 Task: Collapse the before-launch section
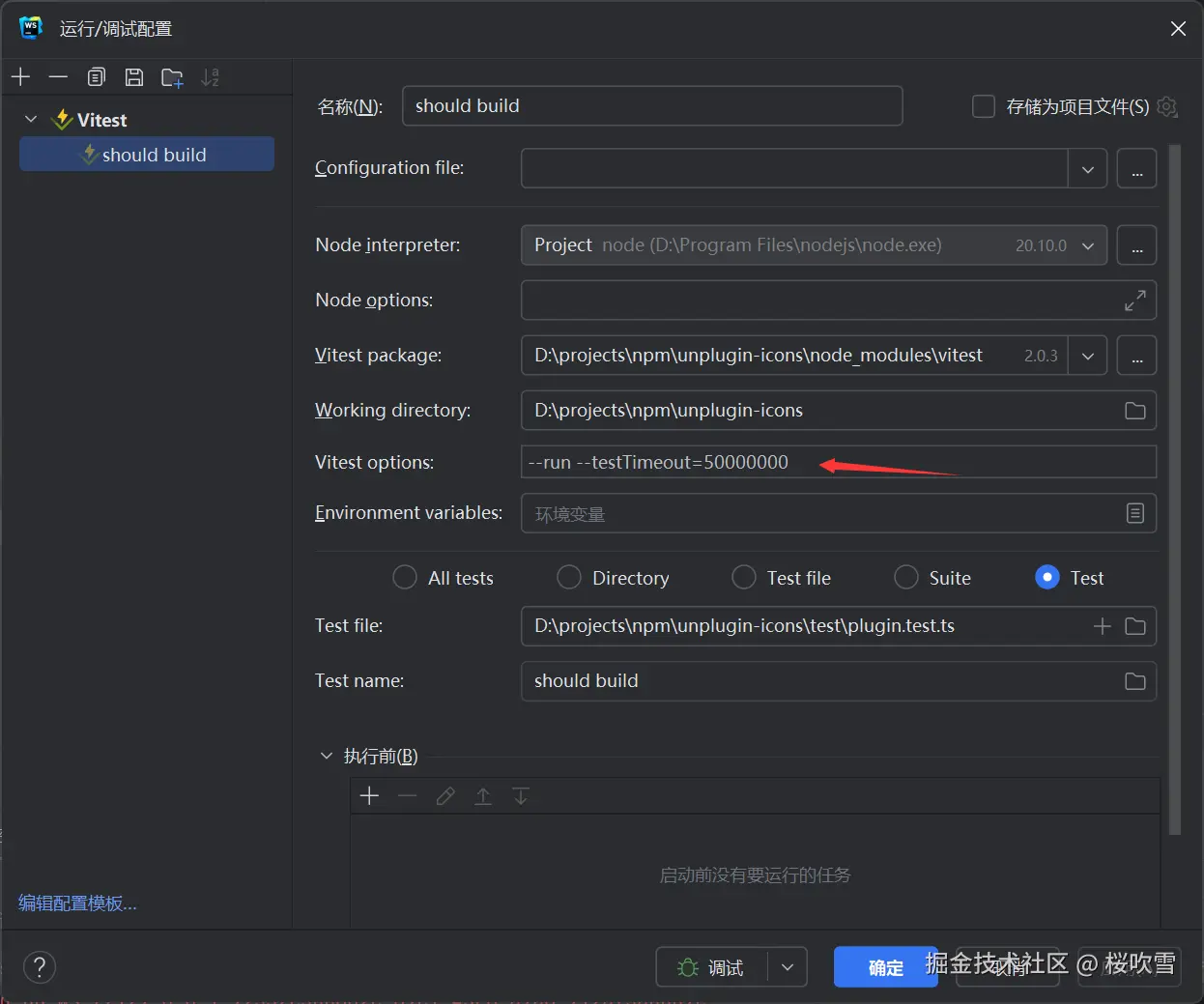click(x=327, y=756)
